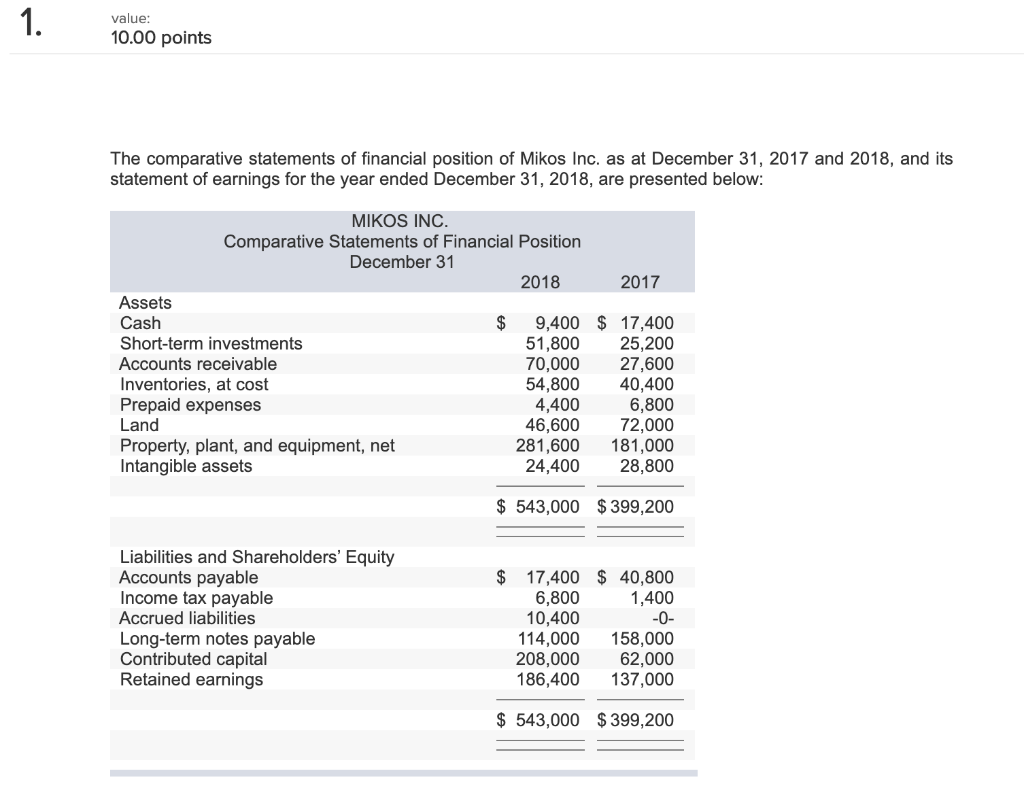
Task: Click the question number 1 heading
Action: click(x=31, y=24)
